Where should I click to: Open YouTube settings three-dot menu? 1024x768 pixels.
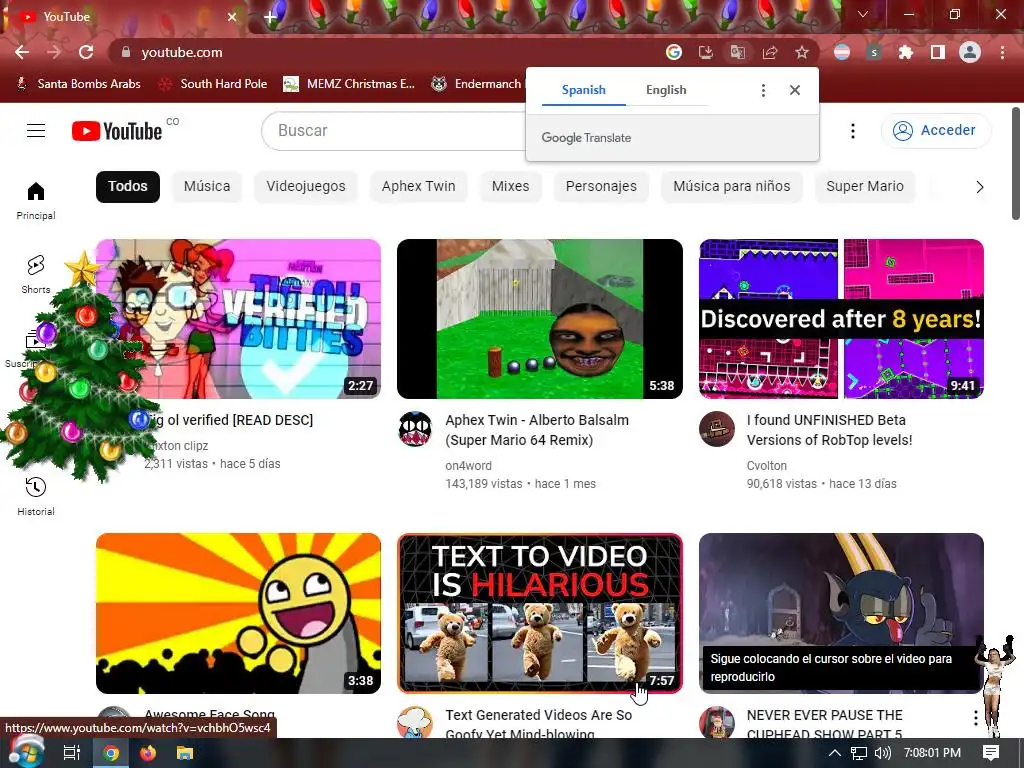coord(852,131)
